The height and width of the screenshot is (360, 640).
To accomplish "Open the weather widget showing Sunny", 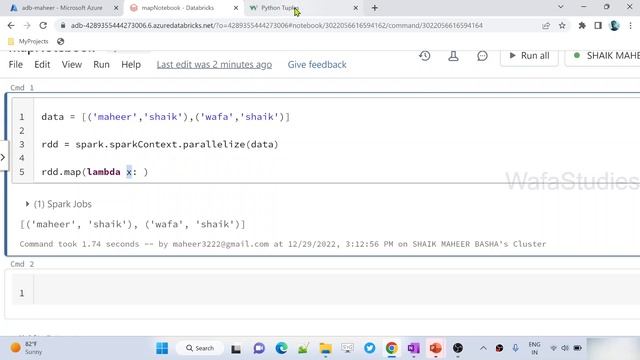I will click(x=27, y=348).
